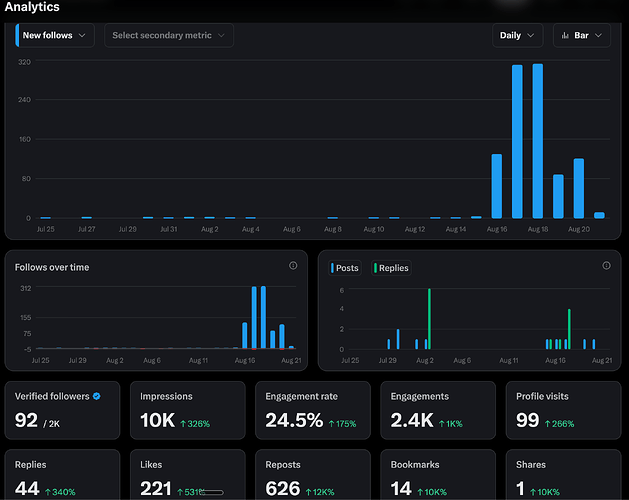629x500 pixels.
Task: Open the New follows primary metric dropdown
Action: (55, 35)
